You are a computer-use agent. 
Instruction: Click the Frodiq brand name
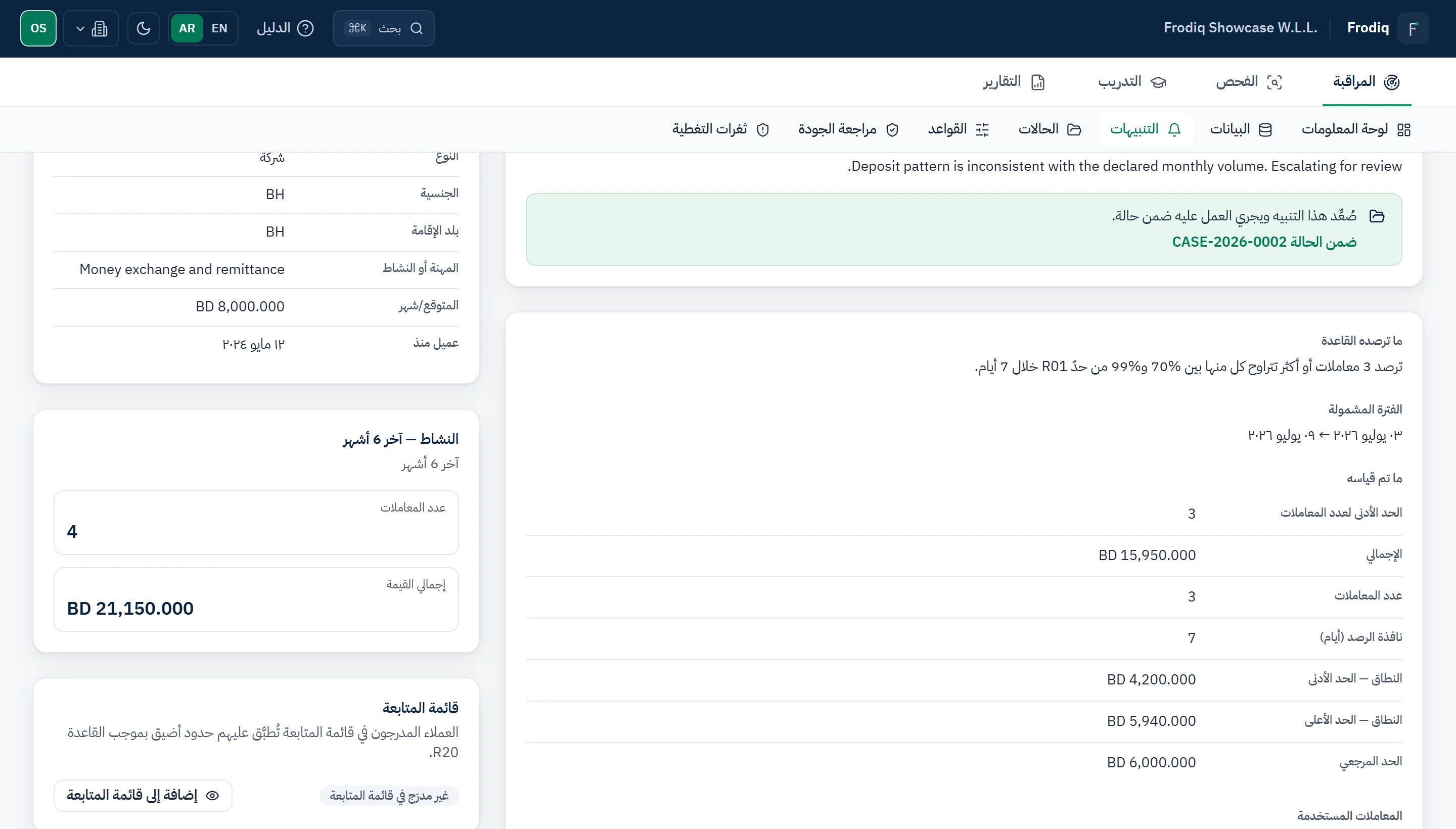(1368, 28)
